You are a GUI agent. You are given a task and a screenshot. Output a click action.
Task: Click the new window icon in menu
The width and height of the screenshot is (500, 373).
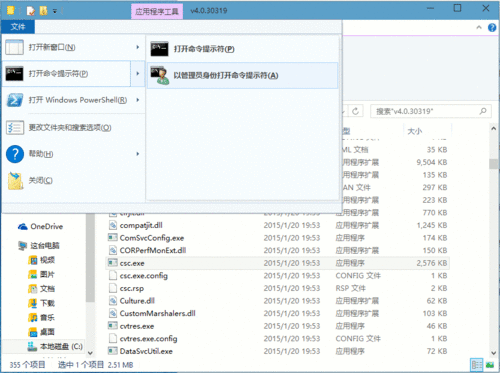tap(14, 47)
